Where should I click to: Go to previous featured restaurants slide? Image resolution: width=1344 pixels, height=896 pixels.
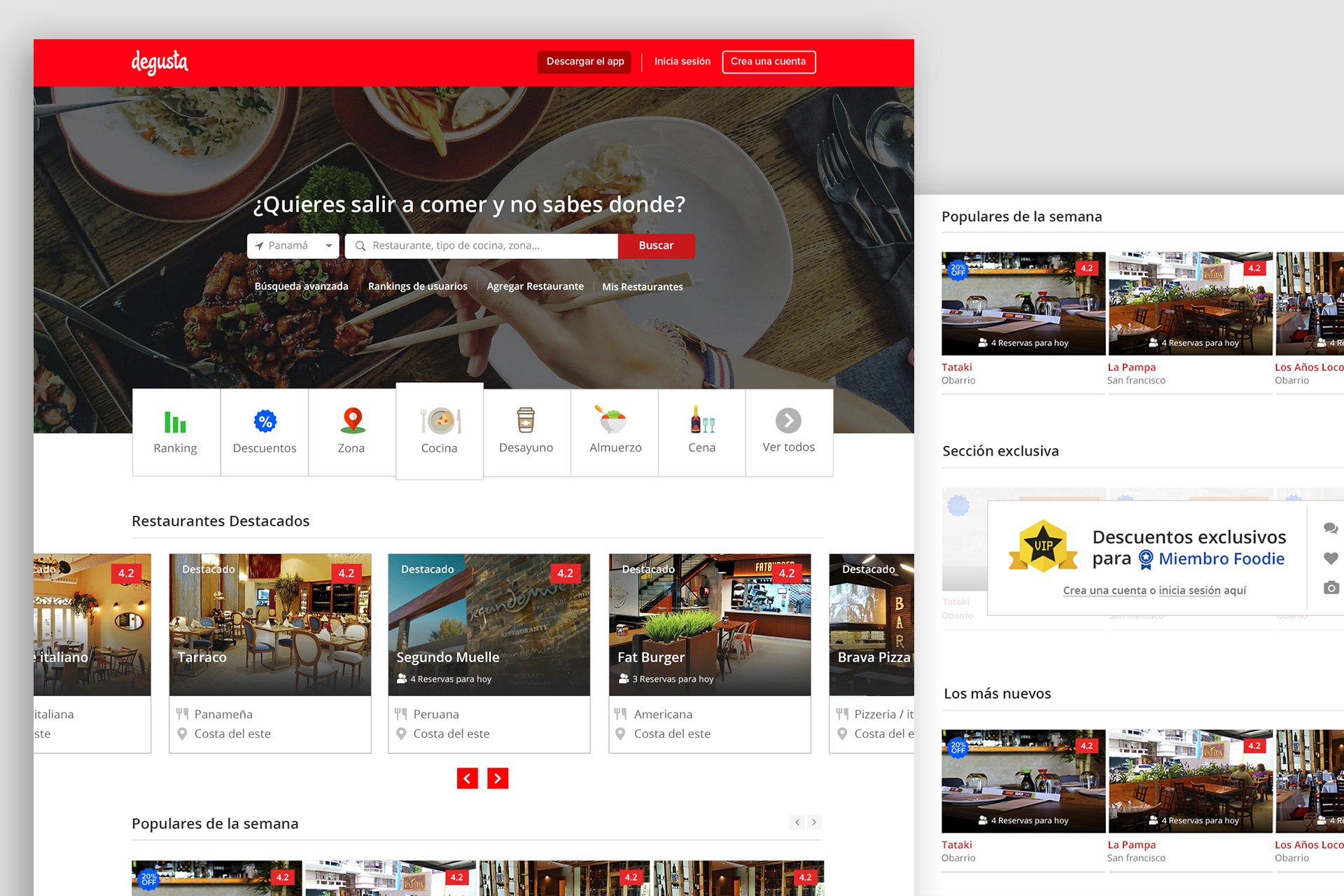467,778
